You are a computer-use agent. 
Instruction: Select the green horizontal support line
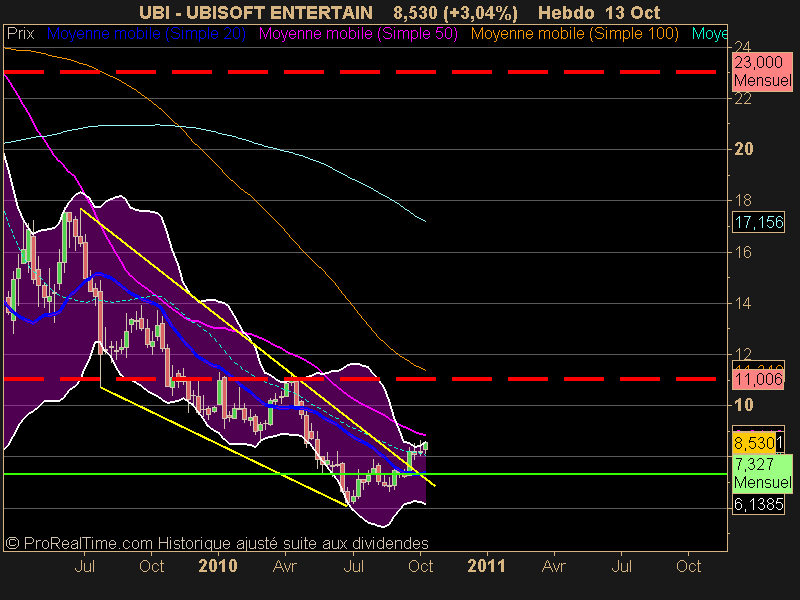click(x=365, y=474)
